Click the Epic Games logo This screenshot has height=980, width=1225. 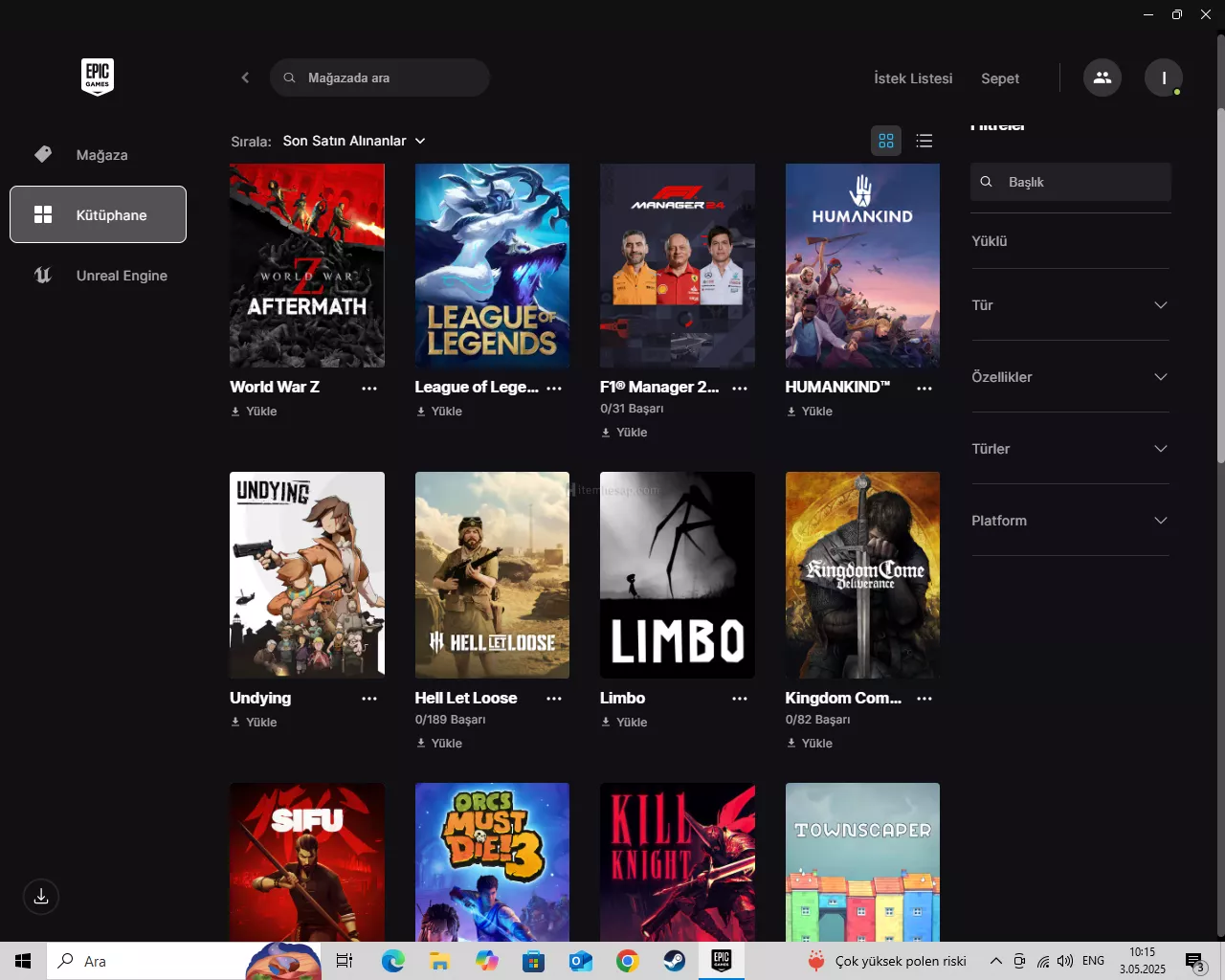click(x=98, y=77)
